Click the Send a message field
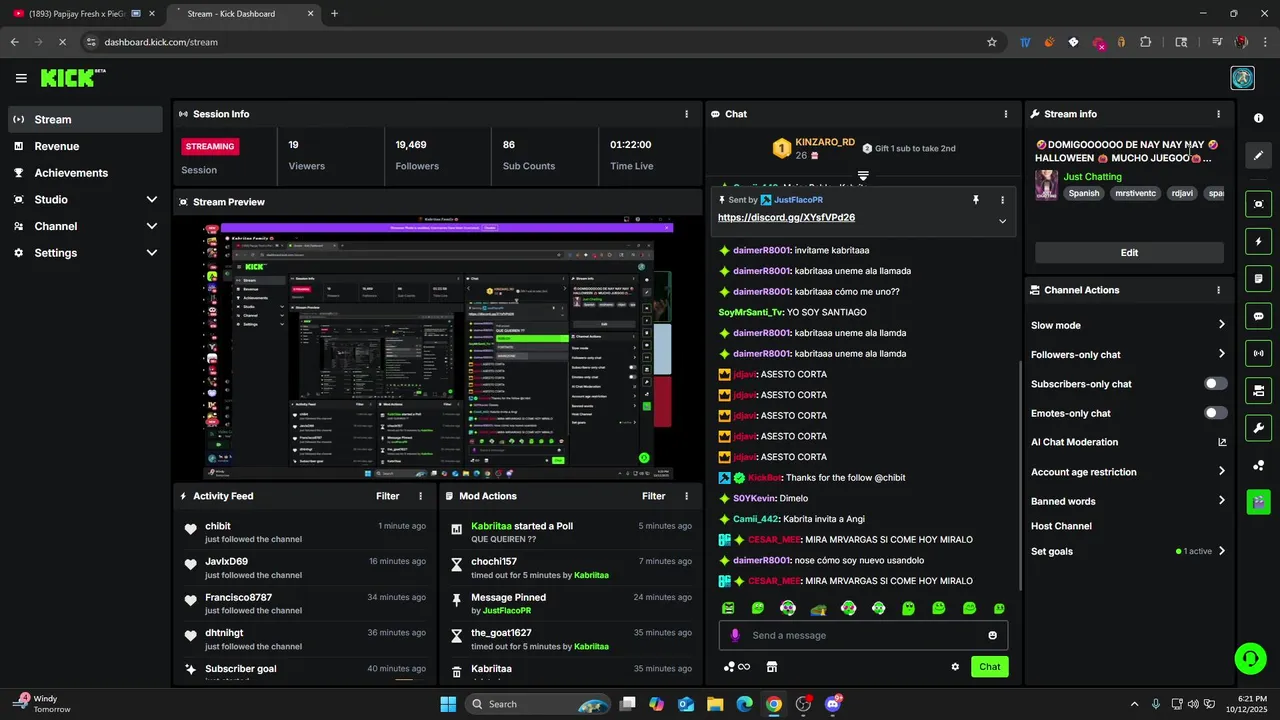Screen dimensions: 1280x720 click(x=863, y=635)
